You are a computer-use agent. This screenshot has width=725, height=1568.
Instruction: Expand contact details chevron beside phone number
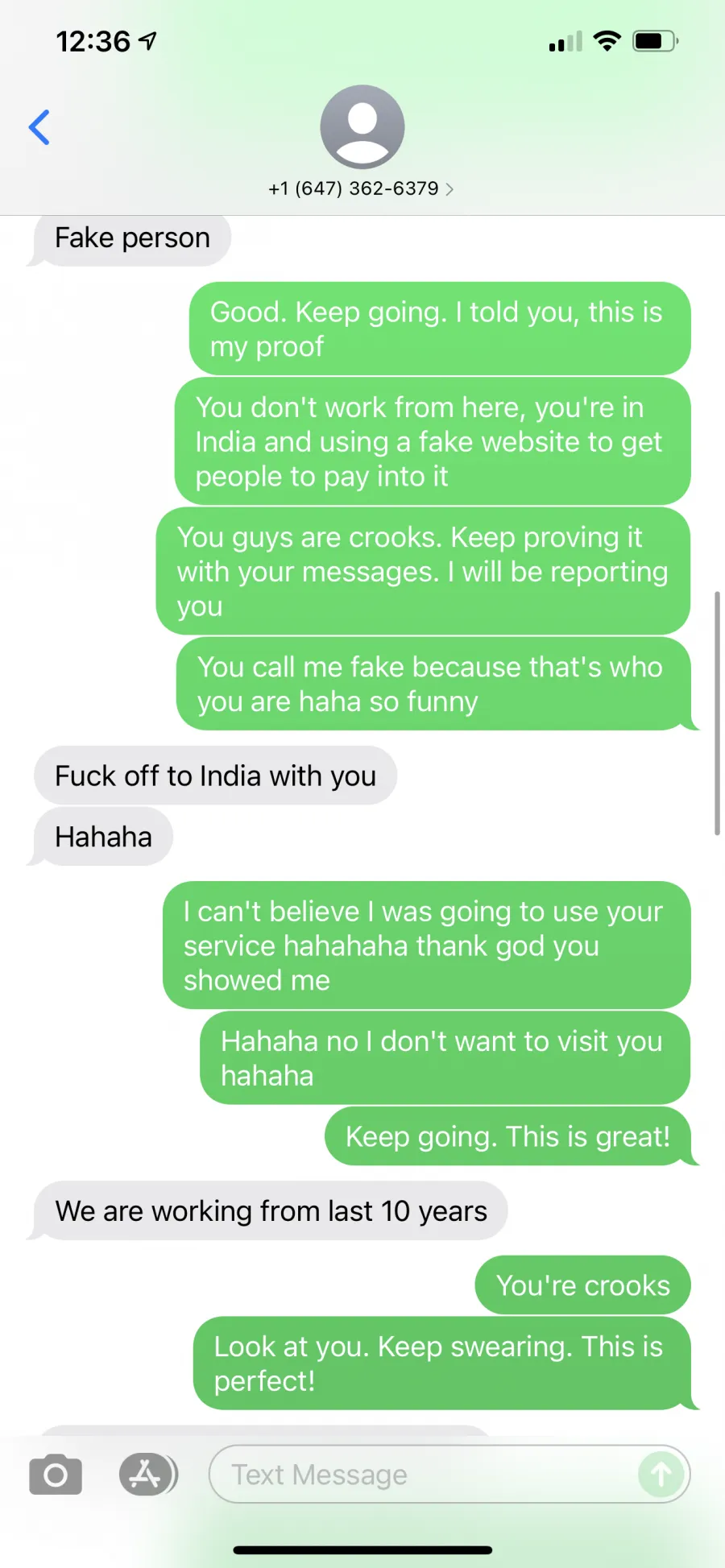(x=449, y=189)
